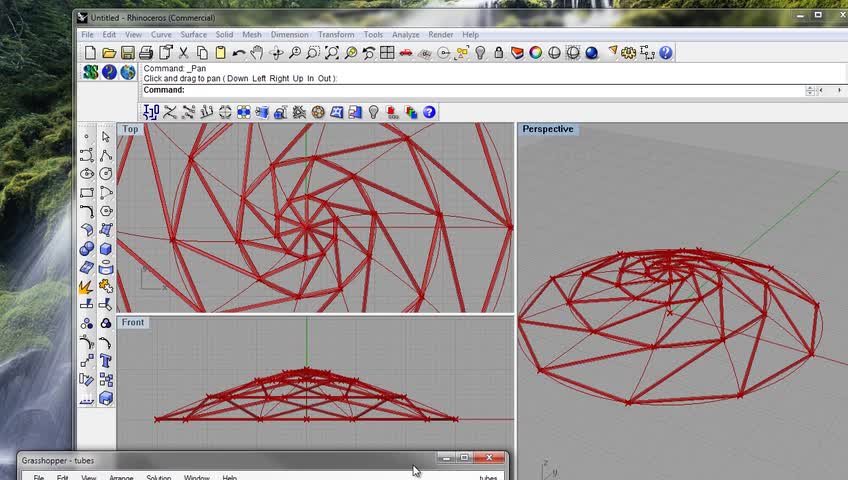Select the arrow pointer tool in sidebar
The image size is (848, 480).
click(105, 137)
